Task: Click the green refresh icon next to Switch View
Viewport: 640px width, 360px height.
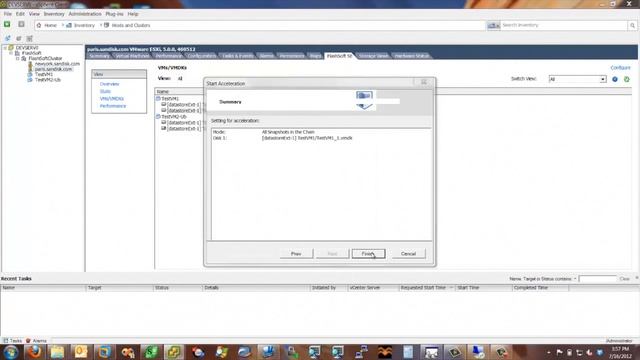Action: 627,79
